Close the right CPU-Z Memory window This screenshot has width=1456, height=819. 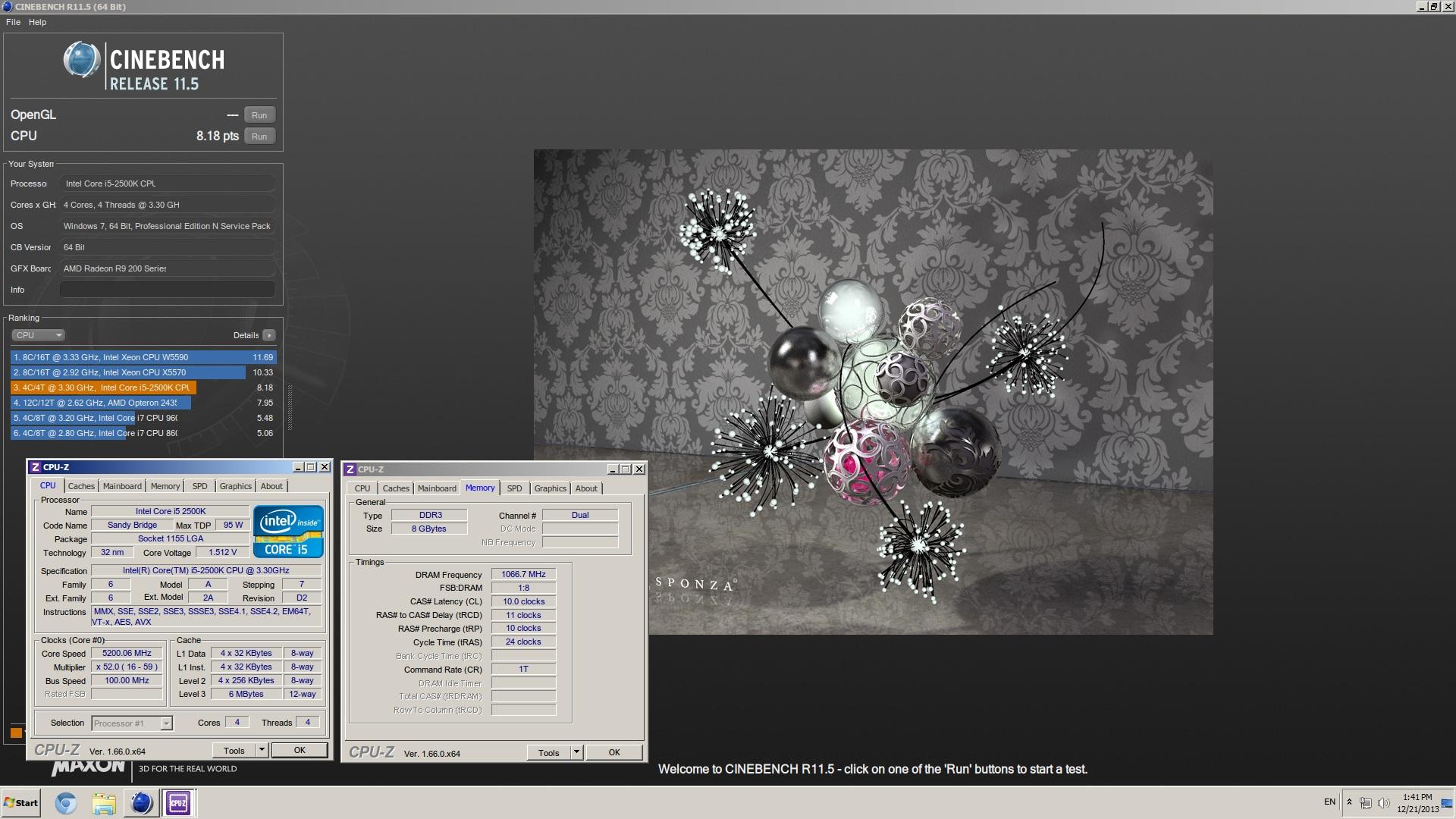click(x=639, y=469)
